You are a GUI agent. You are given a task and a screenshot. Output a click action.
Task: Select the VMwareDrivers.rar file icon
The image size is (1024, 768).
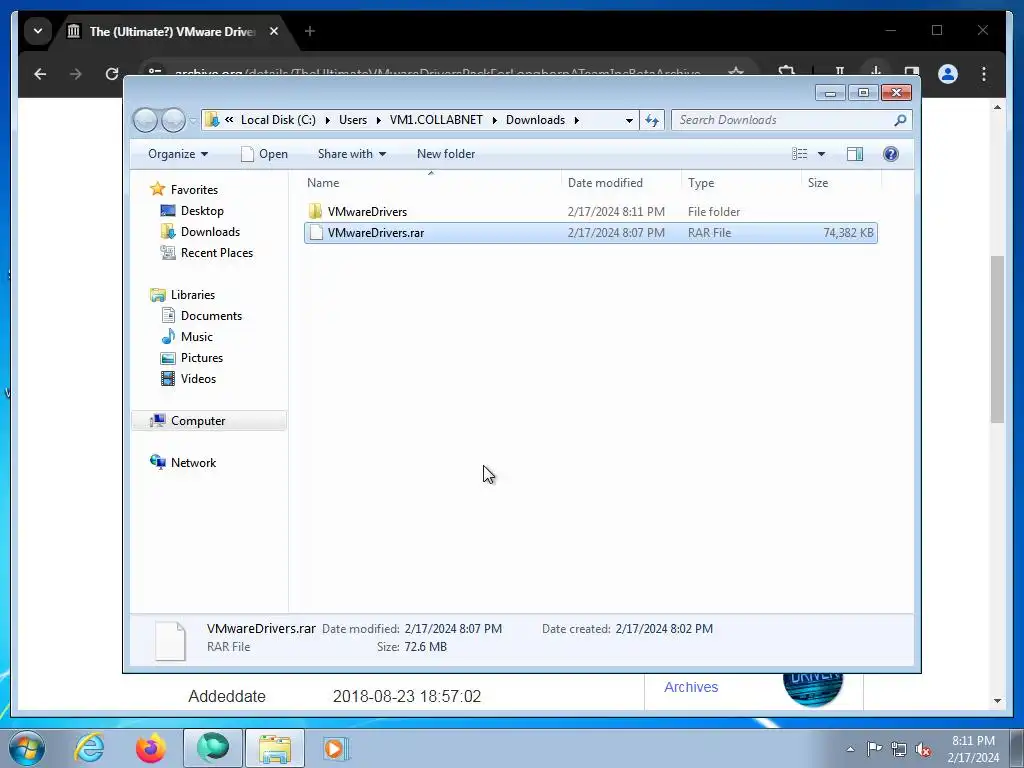pos(316,232)
